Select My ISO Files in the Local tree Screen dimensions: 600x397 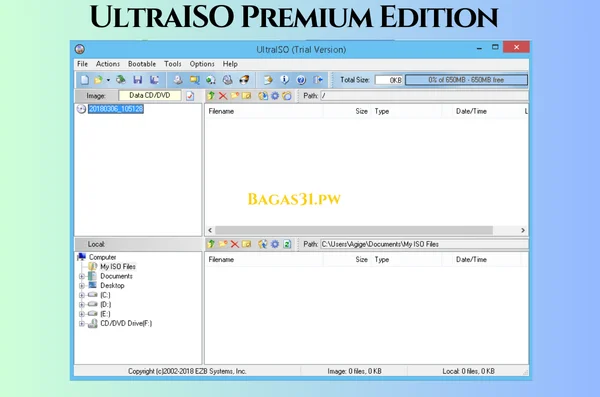117,266
